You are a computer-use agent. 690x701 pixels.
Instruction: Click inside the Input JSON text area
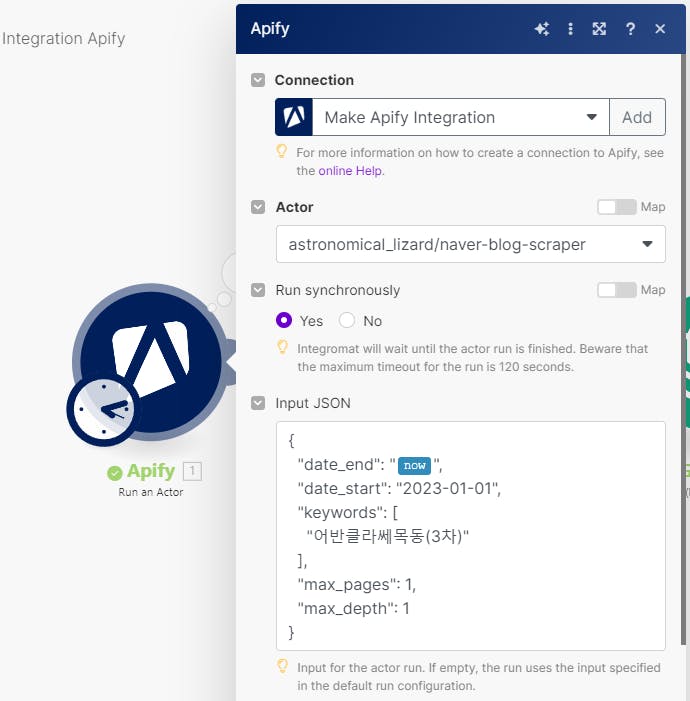(x=470, y=536)
